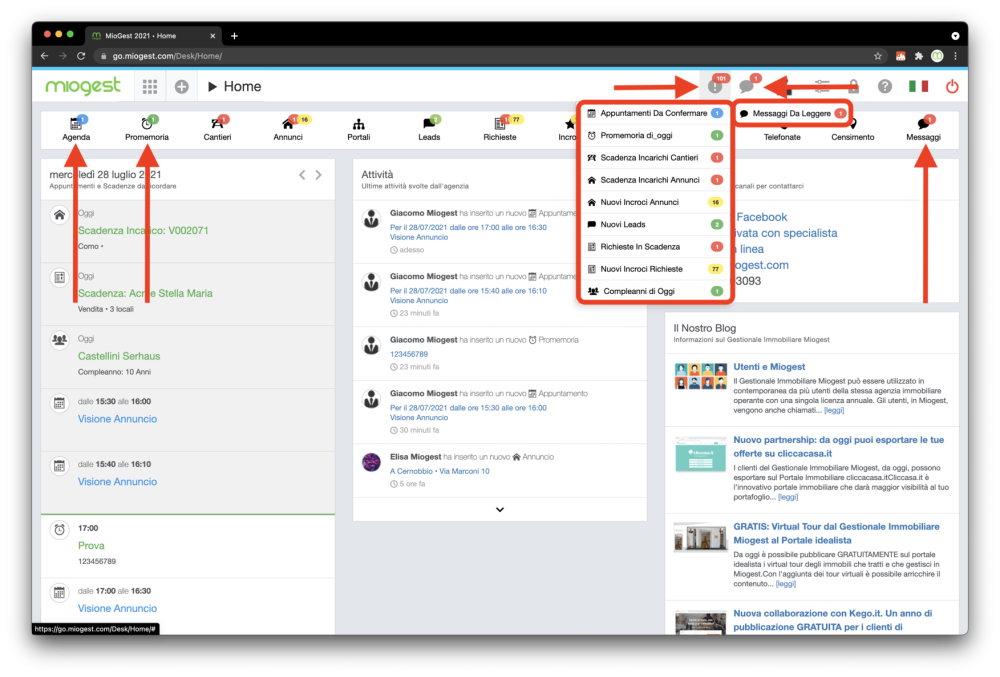
Task: Open Messaggi from the shortcut bar
Action: (x=923, y=128)
